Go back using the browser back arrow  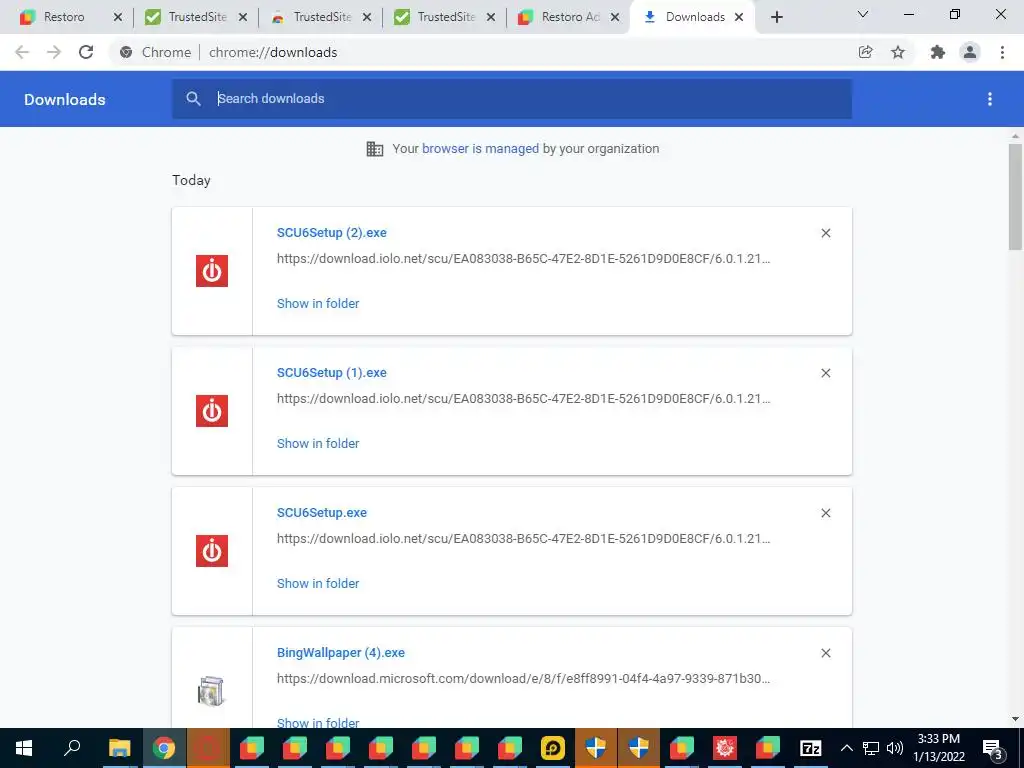point(22,52)
